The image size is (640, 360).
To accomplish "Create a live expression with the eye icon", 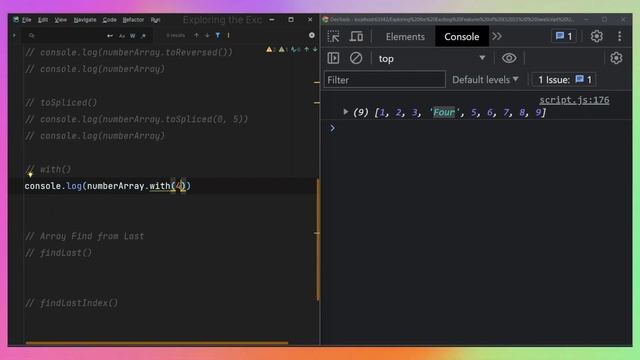I will tap(509, 58).
